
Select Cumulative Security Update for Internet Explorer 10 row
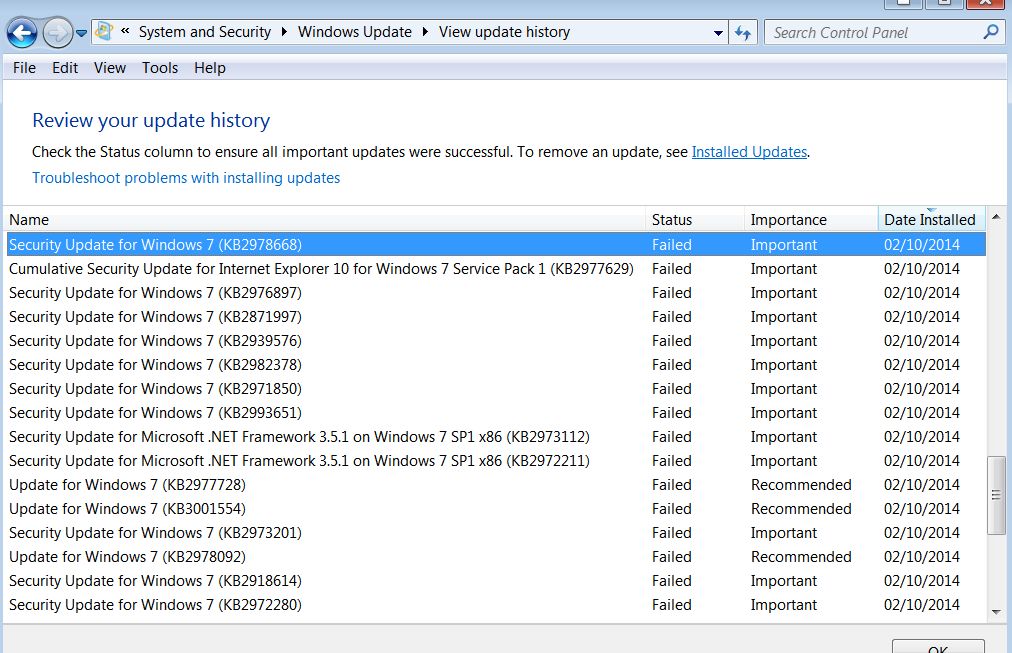(x=496, y=268)
